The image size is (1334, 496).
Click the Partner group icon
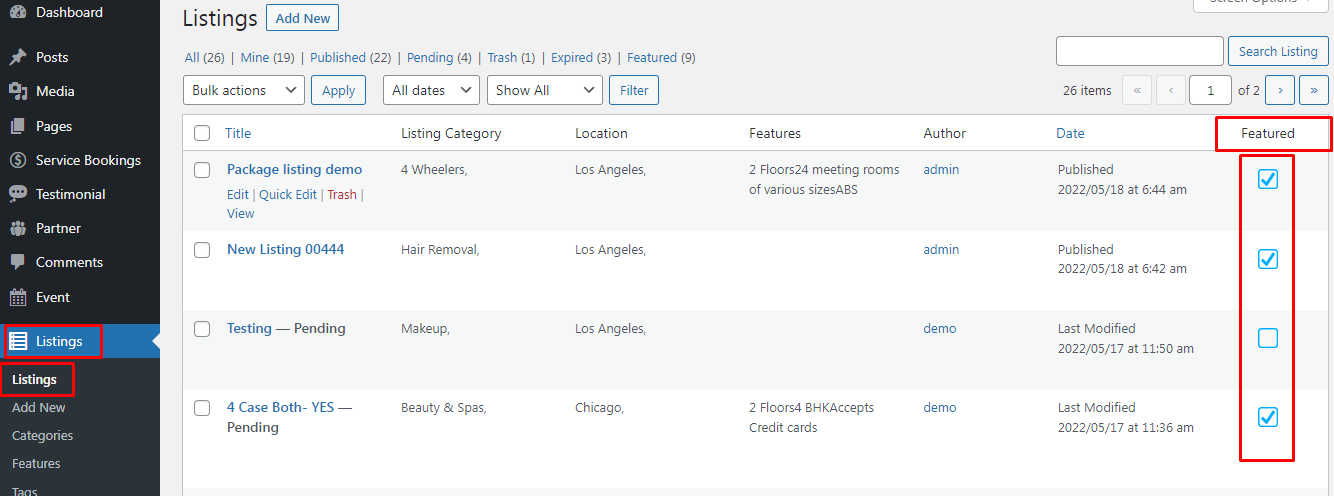tap(18, 228)
